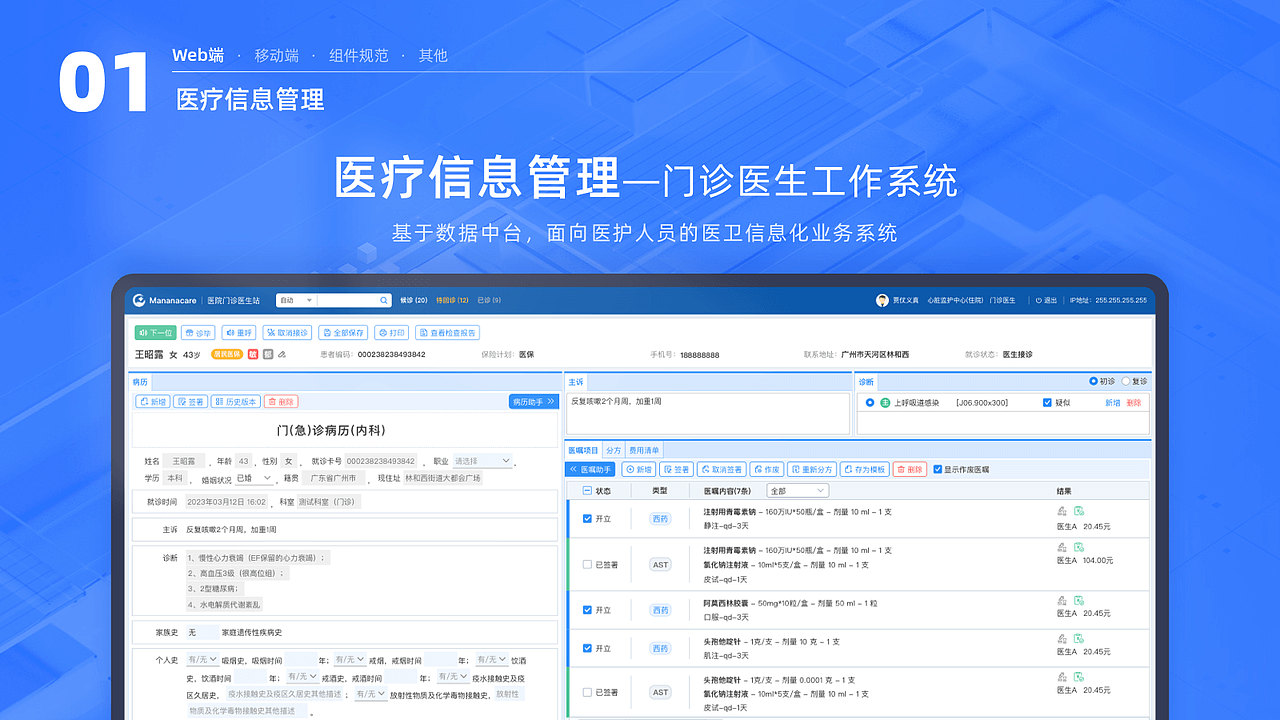Click person icon in first 注射用青霉素钠 row

pyautogui.click(x=1062, y=511)
